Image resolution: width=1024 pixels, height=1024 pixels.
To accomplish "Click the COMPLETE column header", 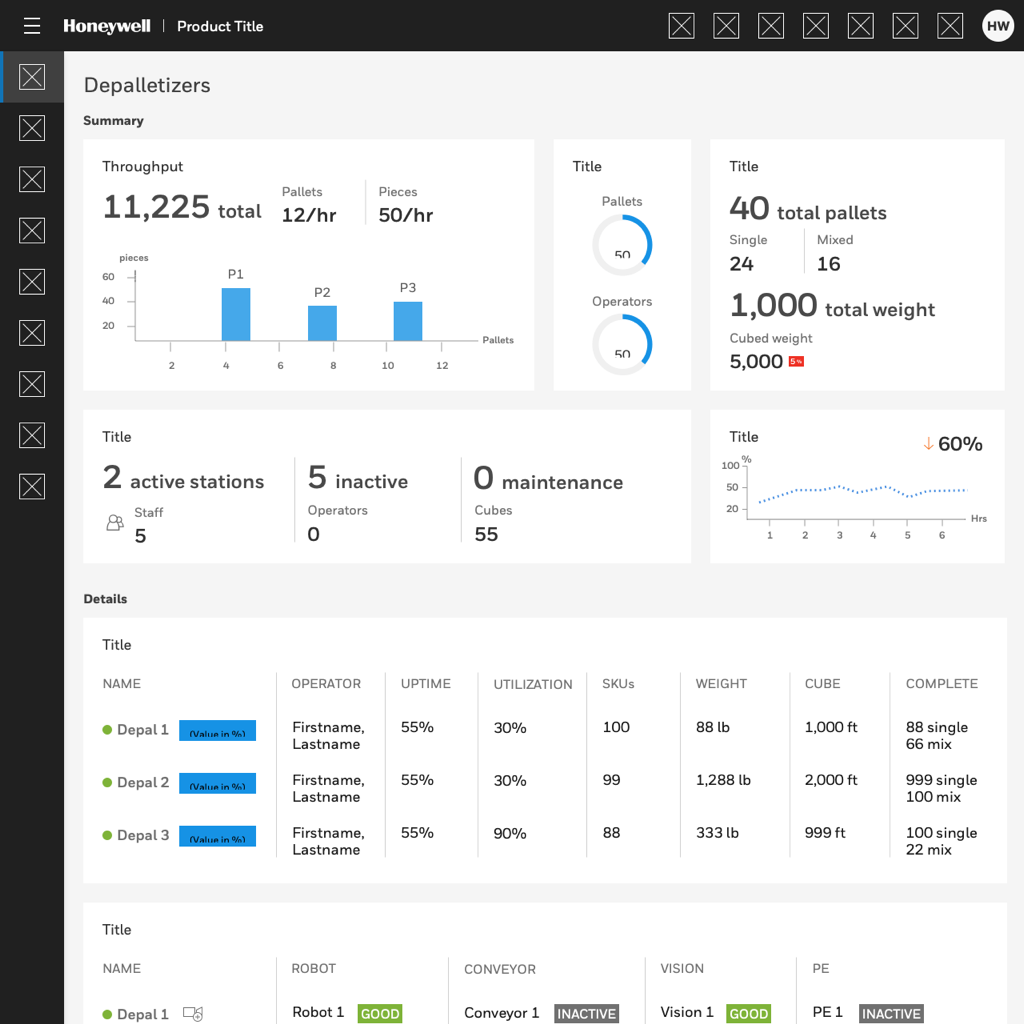I will pos(942,684).
